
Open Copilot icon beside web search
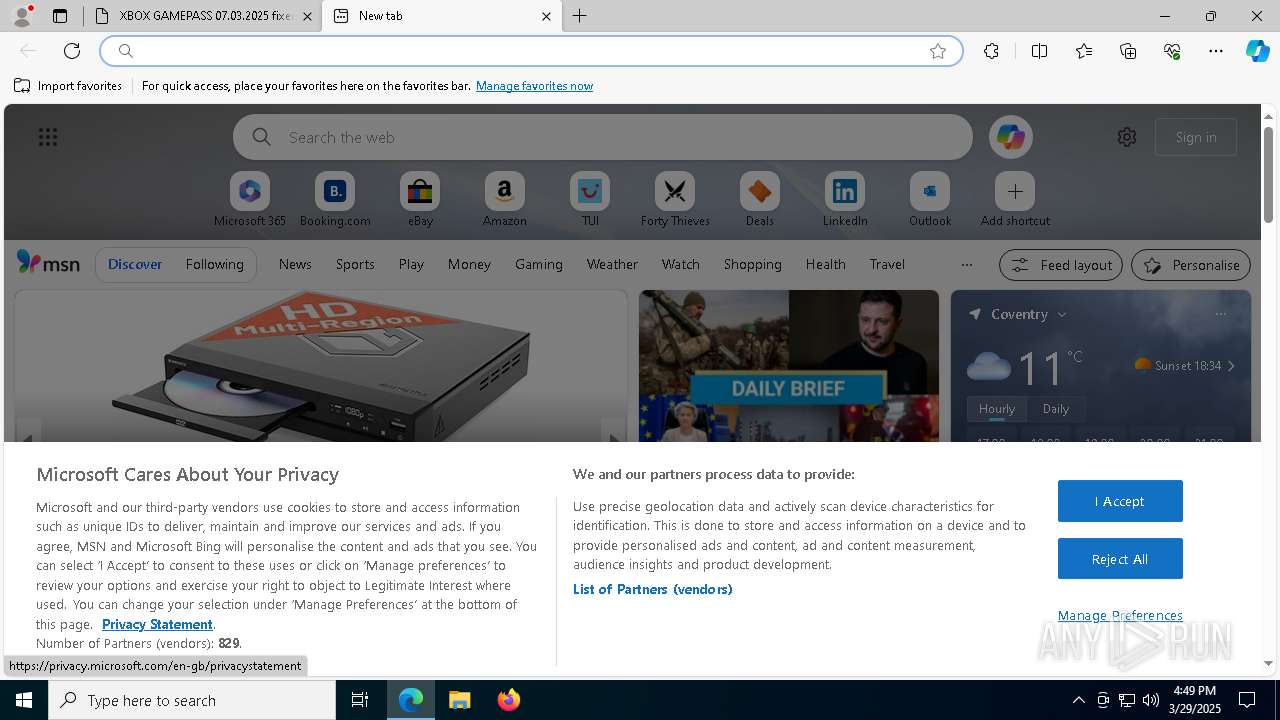point(1011,137)
